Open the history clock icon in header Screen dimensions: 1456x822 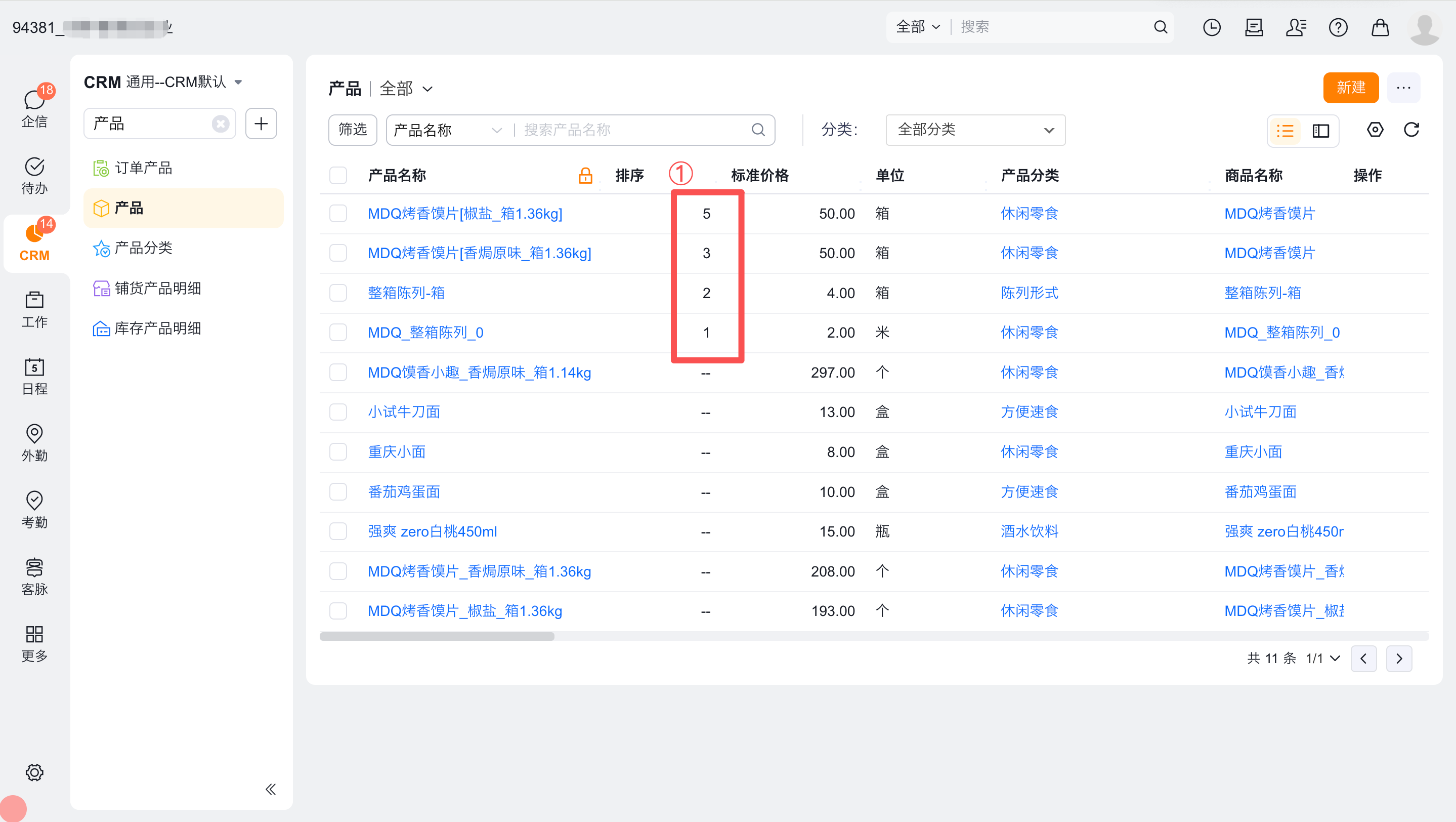1211,27
